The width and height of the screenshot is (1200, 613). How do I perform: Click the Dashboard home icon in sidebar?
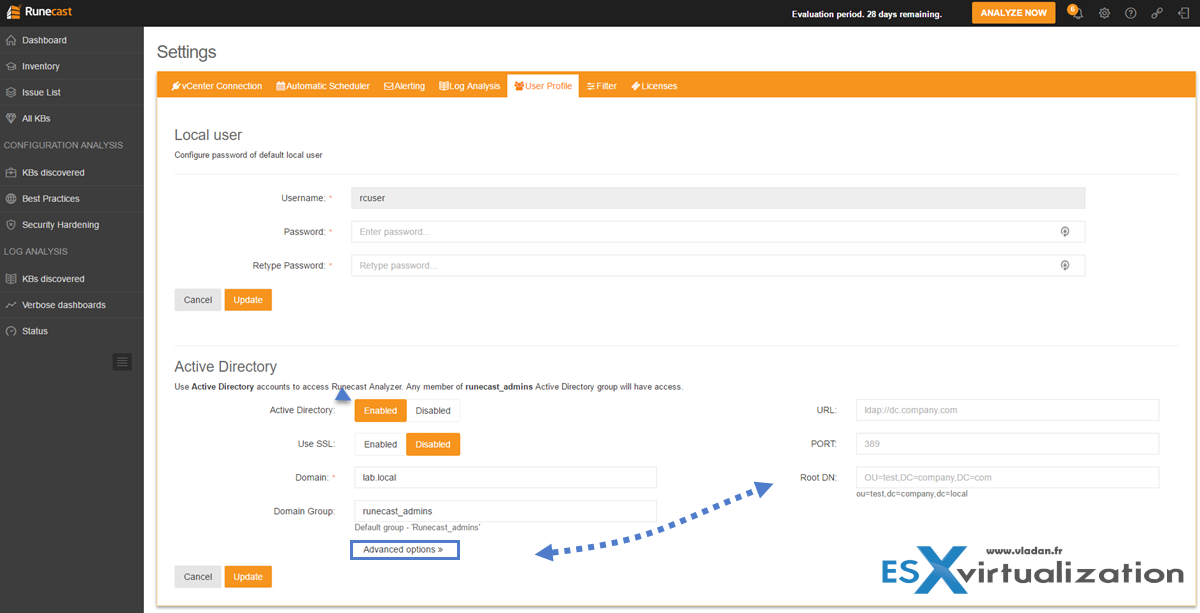pyautogui.click(x=11, y=40)
